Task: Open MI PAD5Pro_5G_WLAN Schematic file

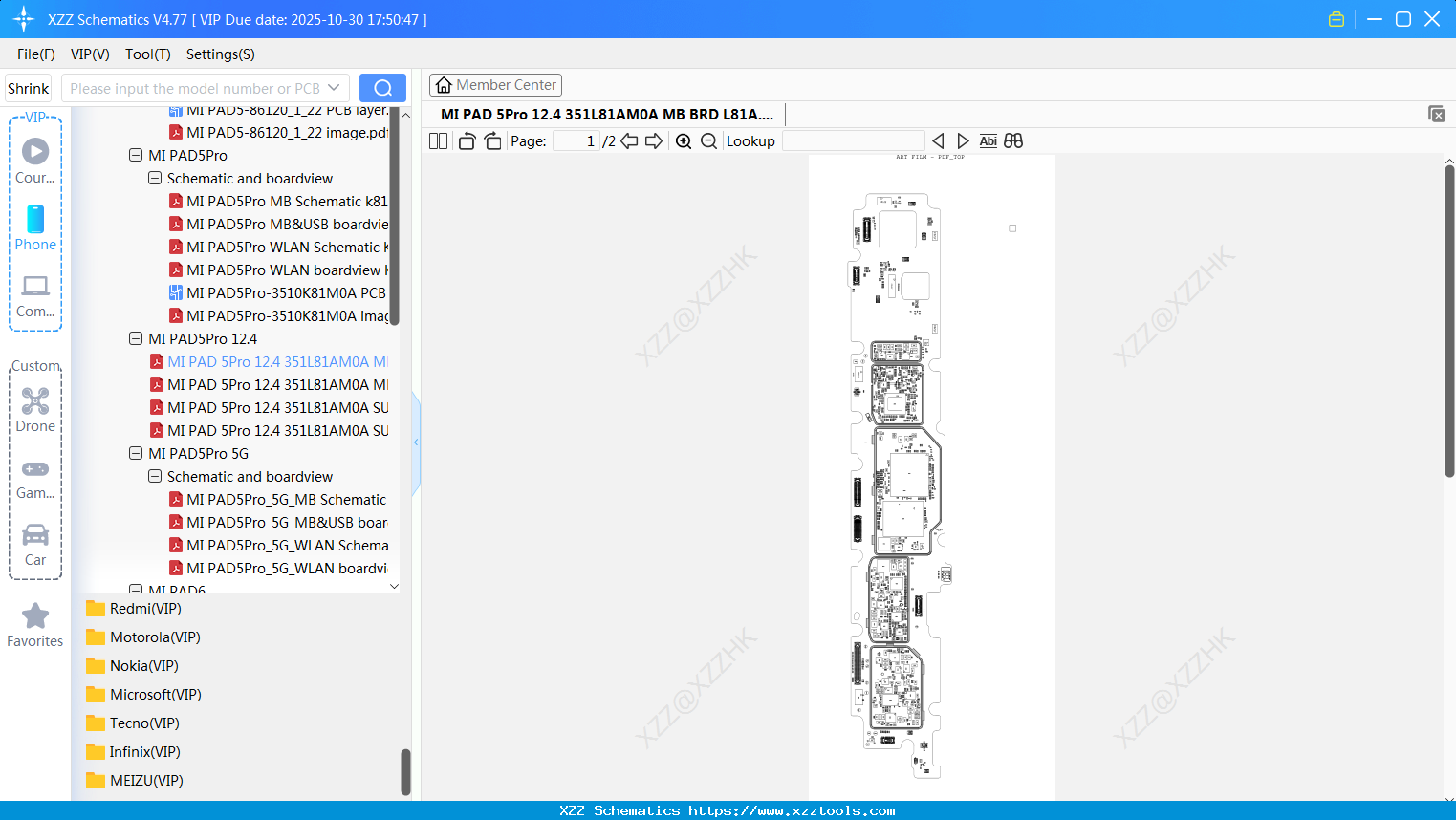Action: pos(278,545)
